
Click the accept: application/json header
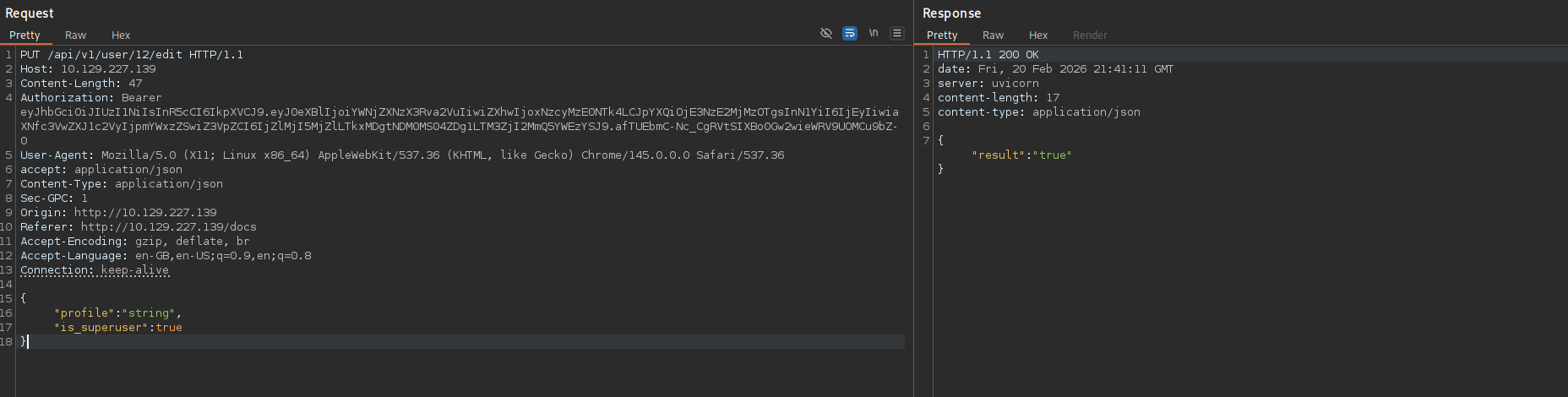pos(101,170)
